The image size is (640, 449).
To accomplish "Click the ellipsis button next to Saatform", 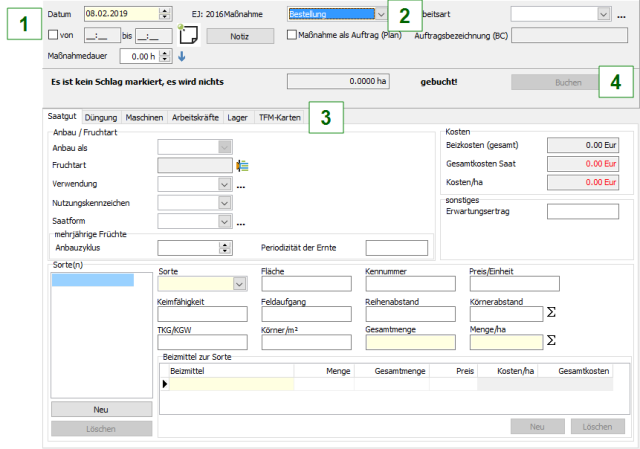I will tap(241, 222).
